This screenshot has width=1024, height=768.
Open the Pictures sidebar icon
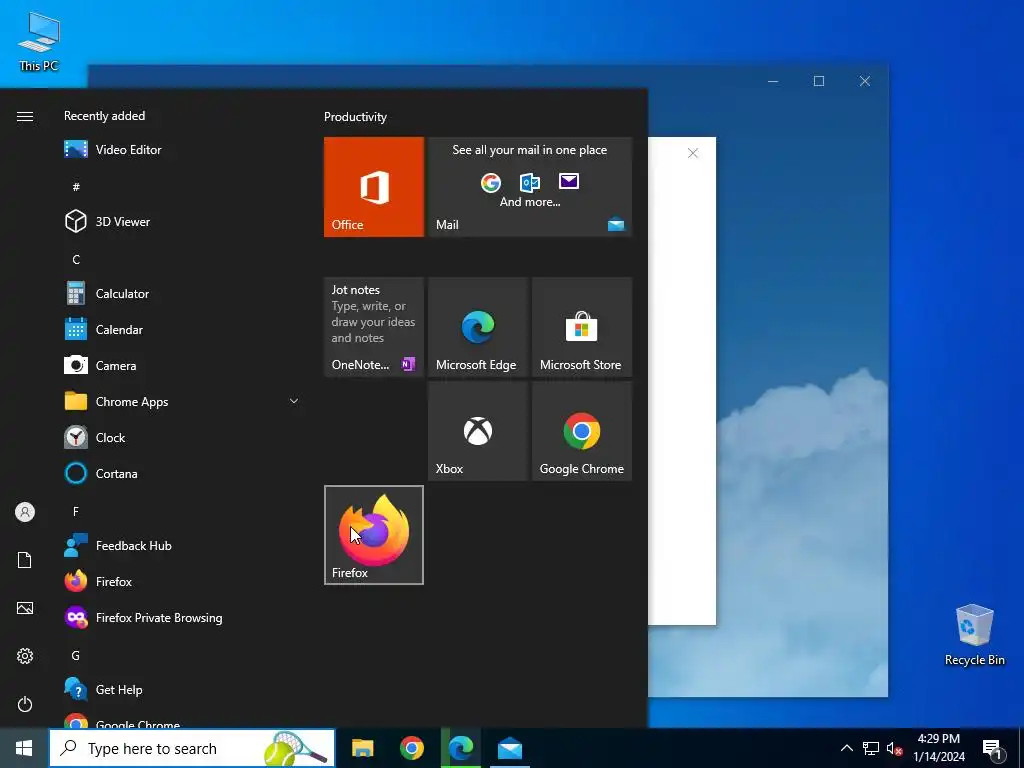25,608
